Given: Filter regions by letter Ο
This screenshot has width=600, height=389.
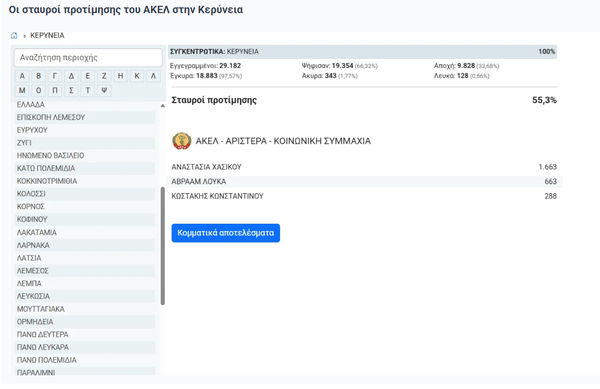Looking at the screenshot, I should pyautogui.click(x=39, y=91).
